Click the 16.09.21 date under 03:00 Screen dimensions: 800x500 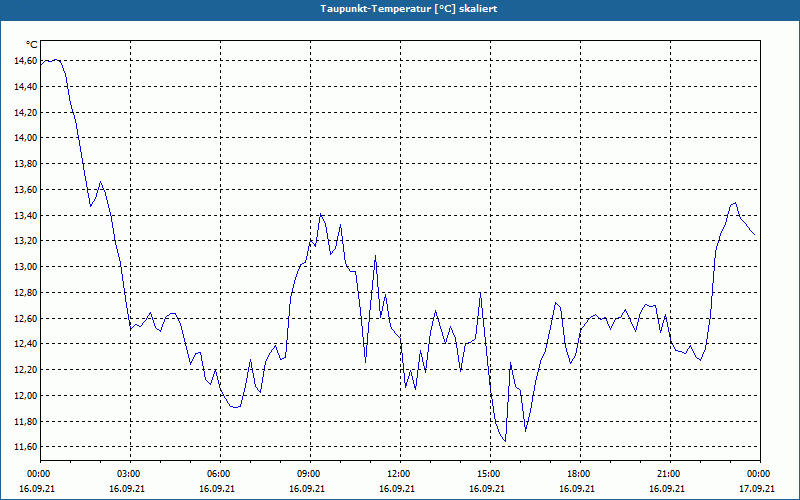pyautogui.click(x=127, y=488)
